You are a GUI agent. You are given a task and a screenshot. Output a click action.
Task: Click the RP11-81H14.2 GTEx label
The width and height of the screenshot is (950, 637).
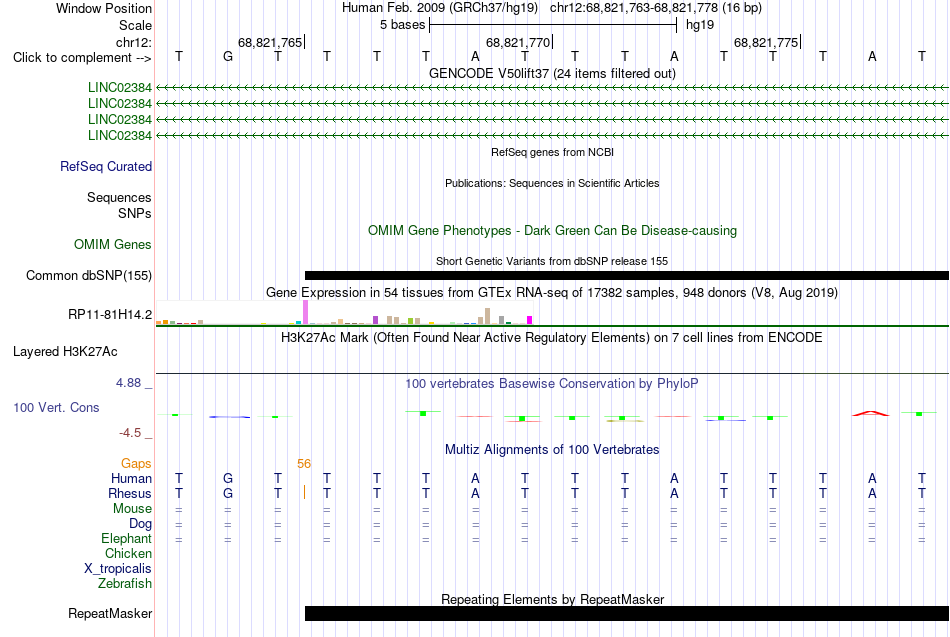(x=110, y=315)
